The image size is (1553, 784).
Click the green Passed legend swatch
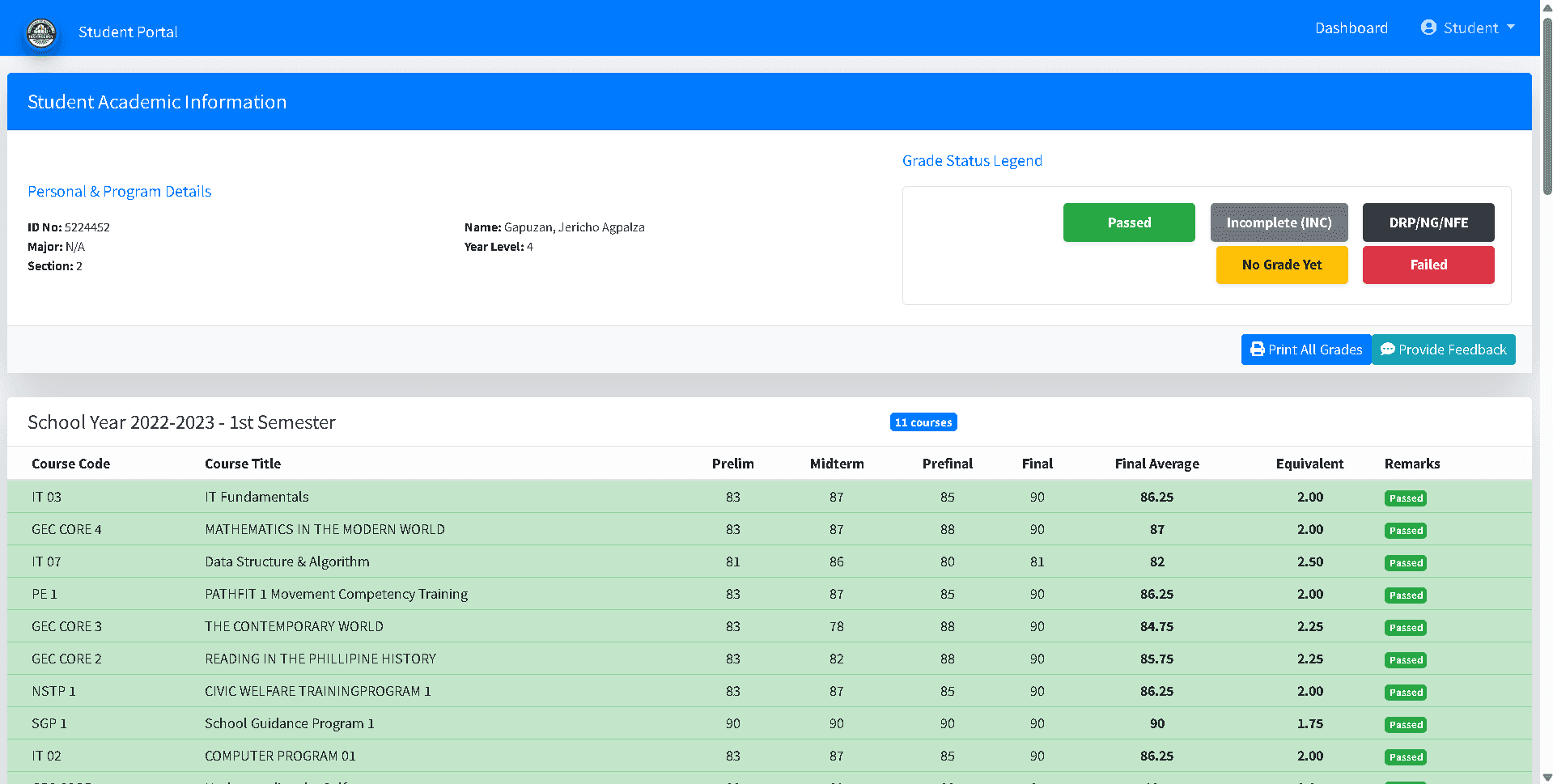pyautogui.click(x=1129, y=222)
